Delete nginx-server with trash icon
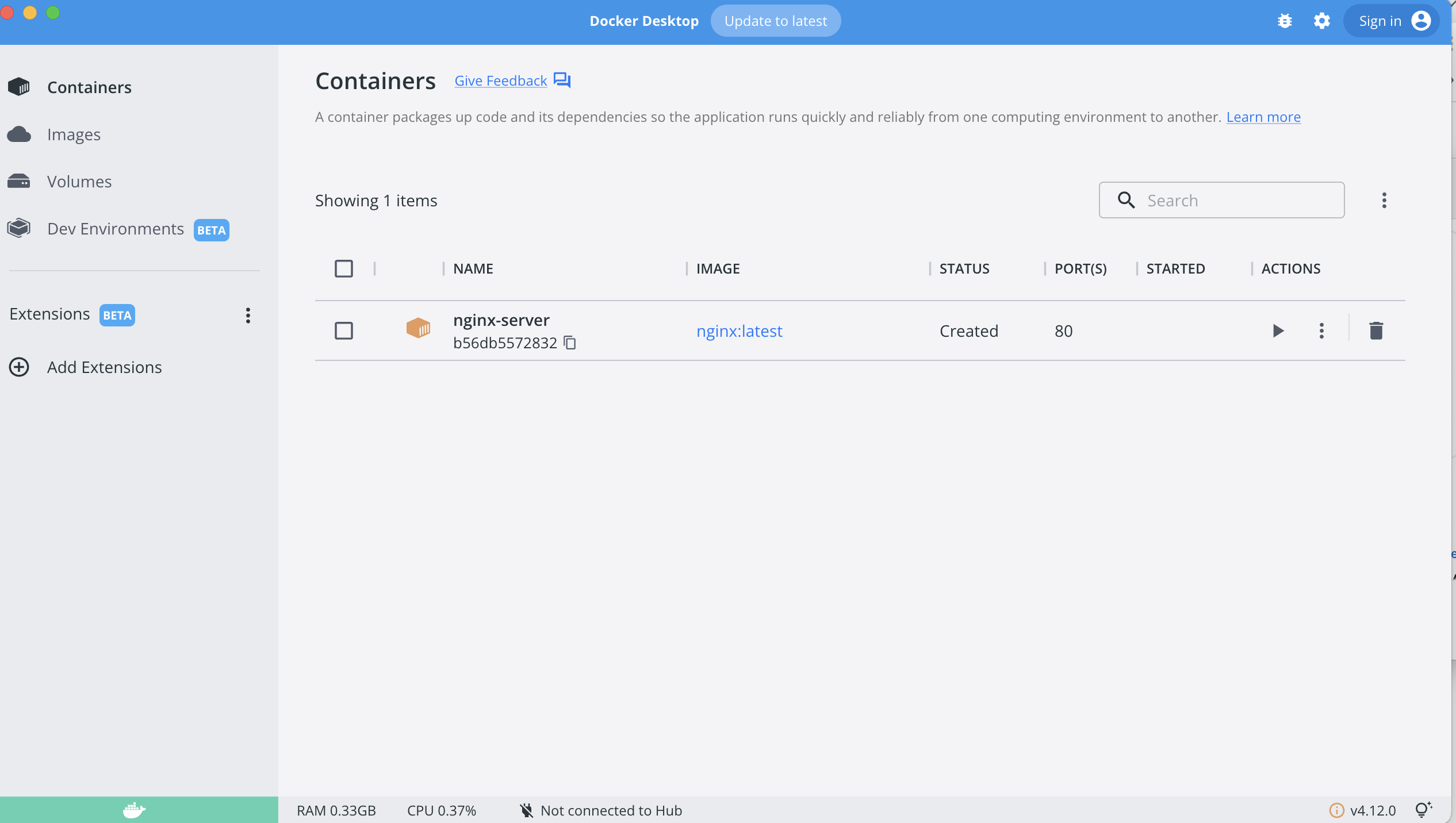The width and height of the screenshot is (1456, 823). coord(1375,330)
